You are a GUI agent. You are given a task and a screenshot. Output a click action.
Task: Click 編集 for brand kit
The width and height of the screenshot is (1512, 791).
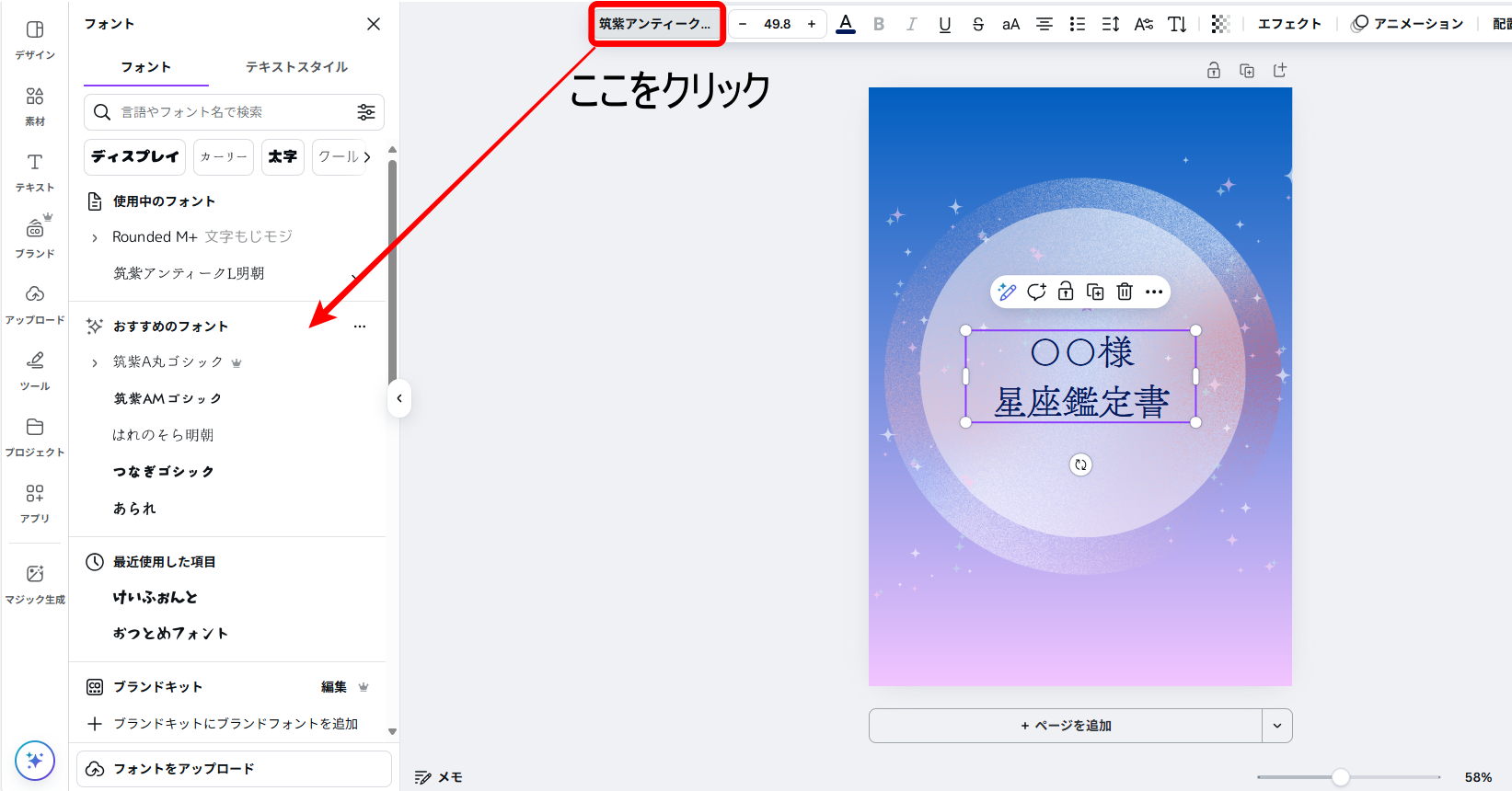[x=334, y=687]
